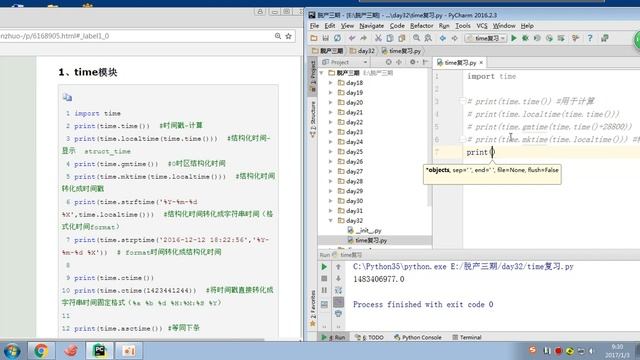Click the Undo arrow toolbar icon
Image resolution: width=640 pixels, height=360 pixels.
point(351,38)
